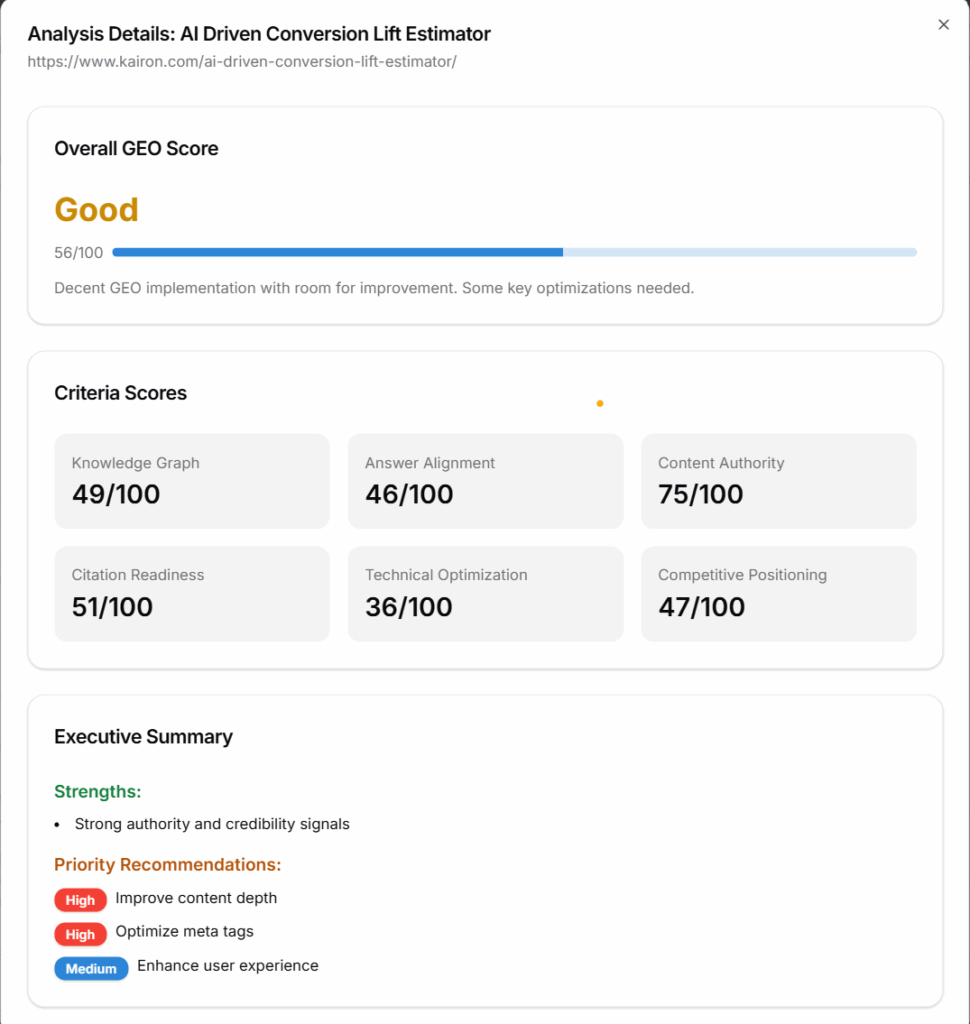
Task: Click the Citation Readiness score card
Action: 192,593
